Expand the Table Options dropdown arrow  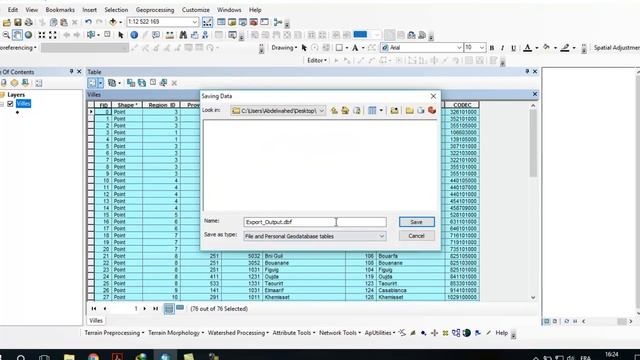(100, 83)
